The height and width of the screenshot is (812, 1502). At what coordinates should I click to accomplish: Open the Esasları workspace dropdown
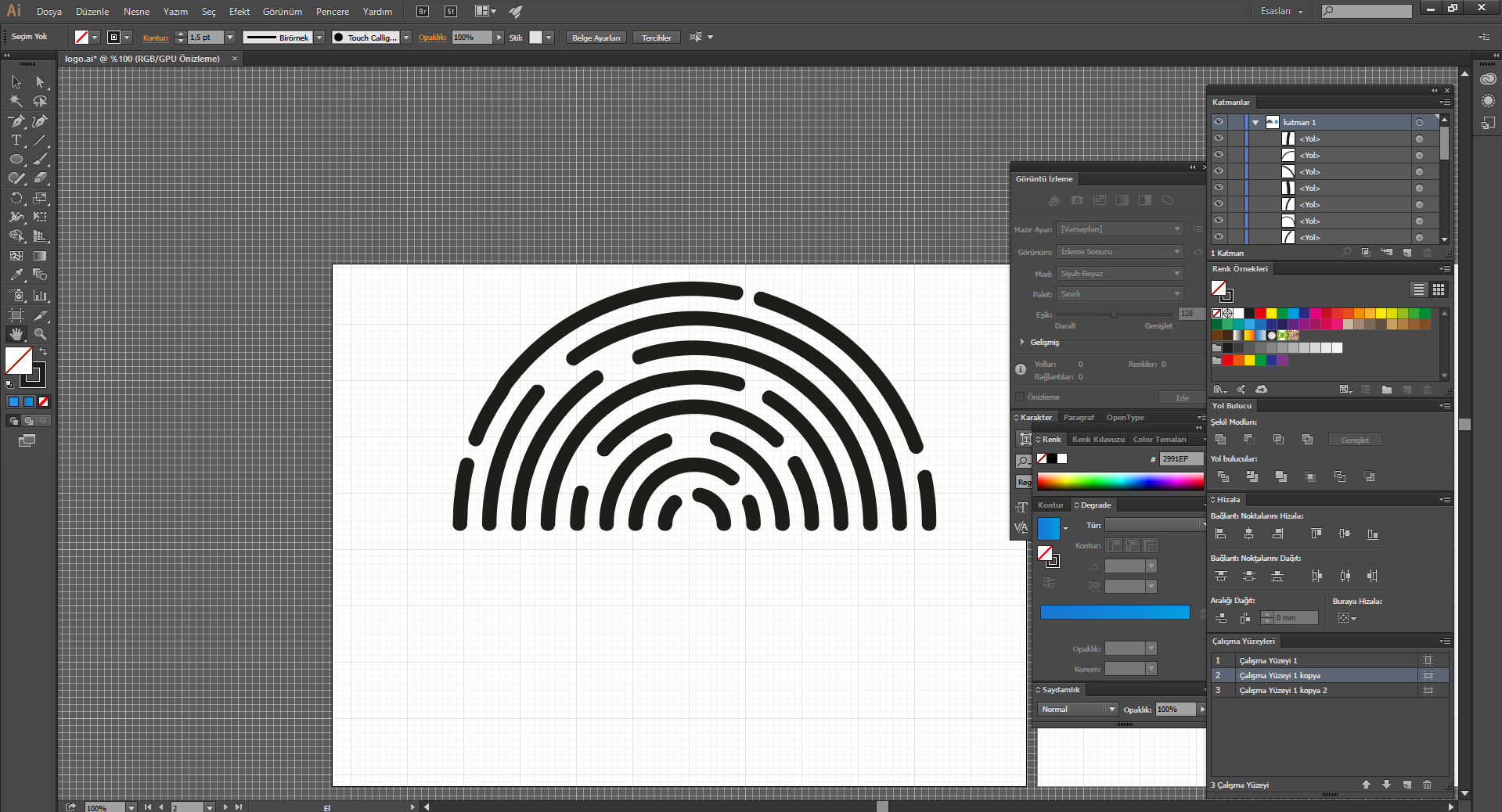click(x=1281, y=11)
